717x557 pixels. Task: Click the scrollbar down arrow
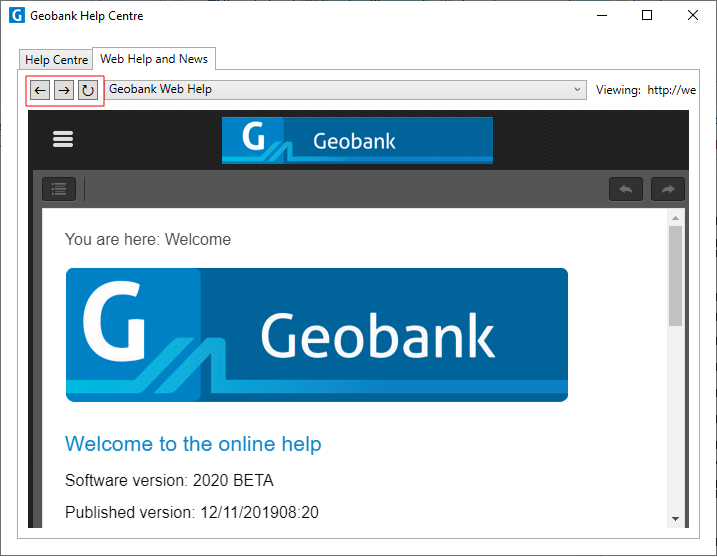point(675,519)
